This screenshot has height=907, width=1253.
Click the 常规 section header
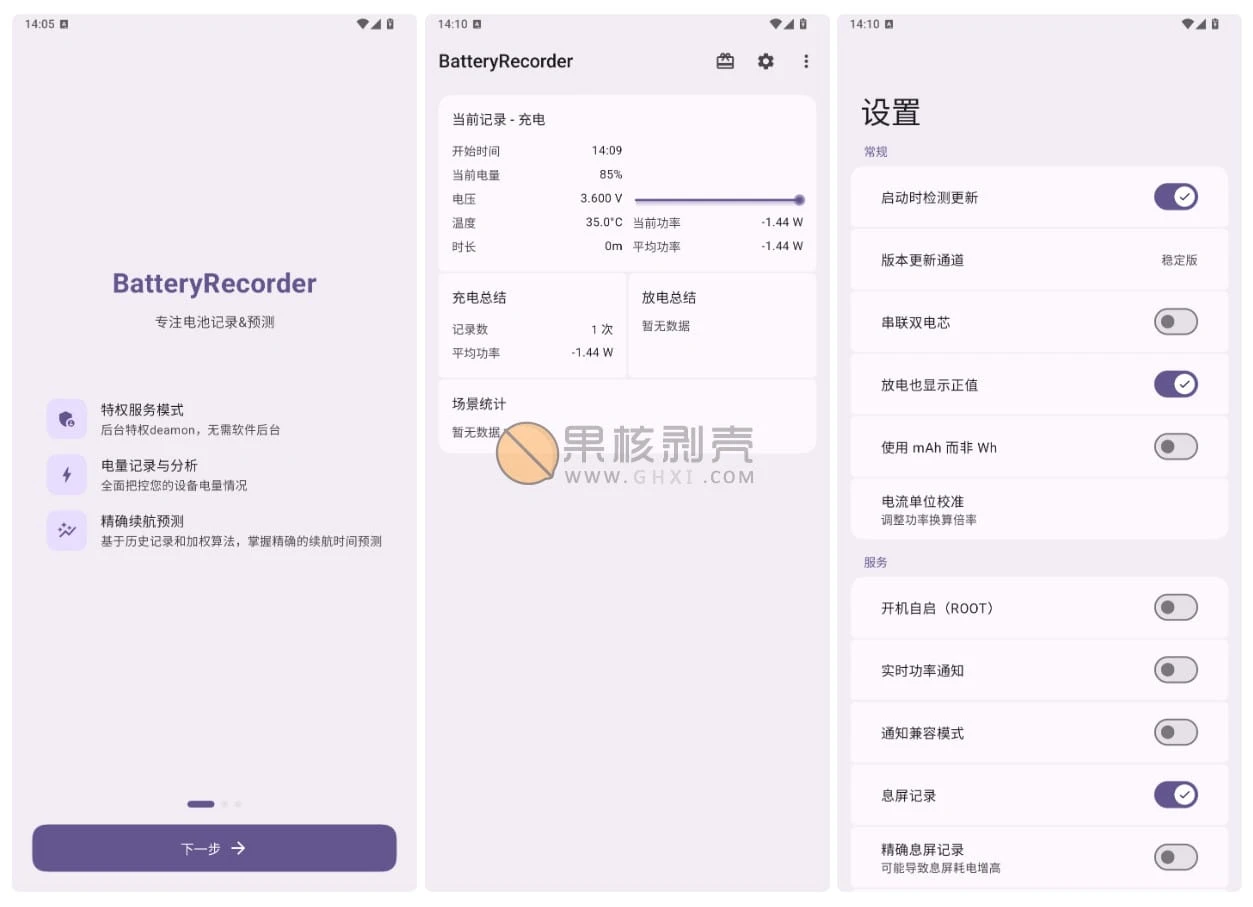point(876,152)
